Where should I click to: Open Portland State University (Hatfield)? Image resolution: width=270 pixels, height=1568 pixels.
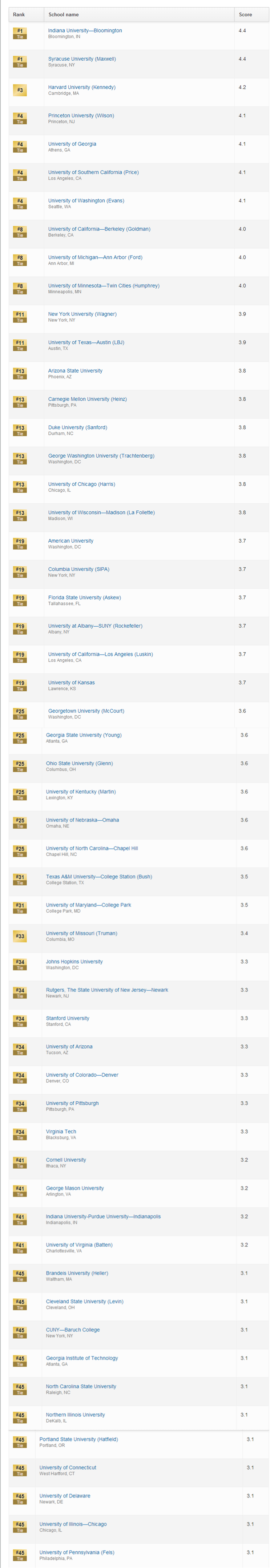tap(78, 1439)
